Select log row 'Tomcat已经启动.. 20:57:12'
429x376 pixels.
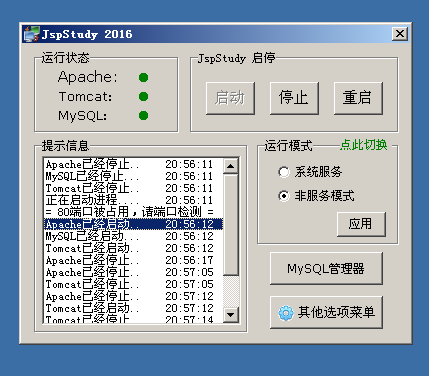pos(133,308)
